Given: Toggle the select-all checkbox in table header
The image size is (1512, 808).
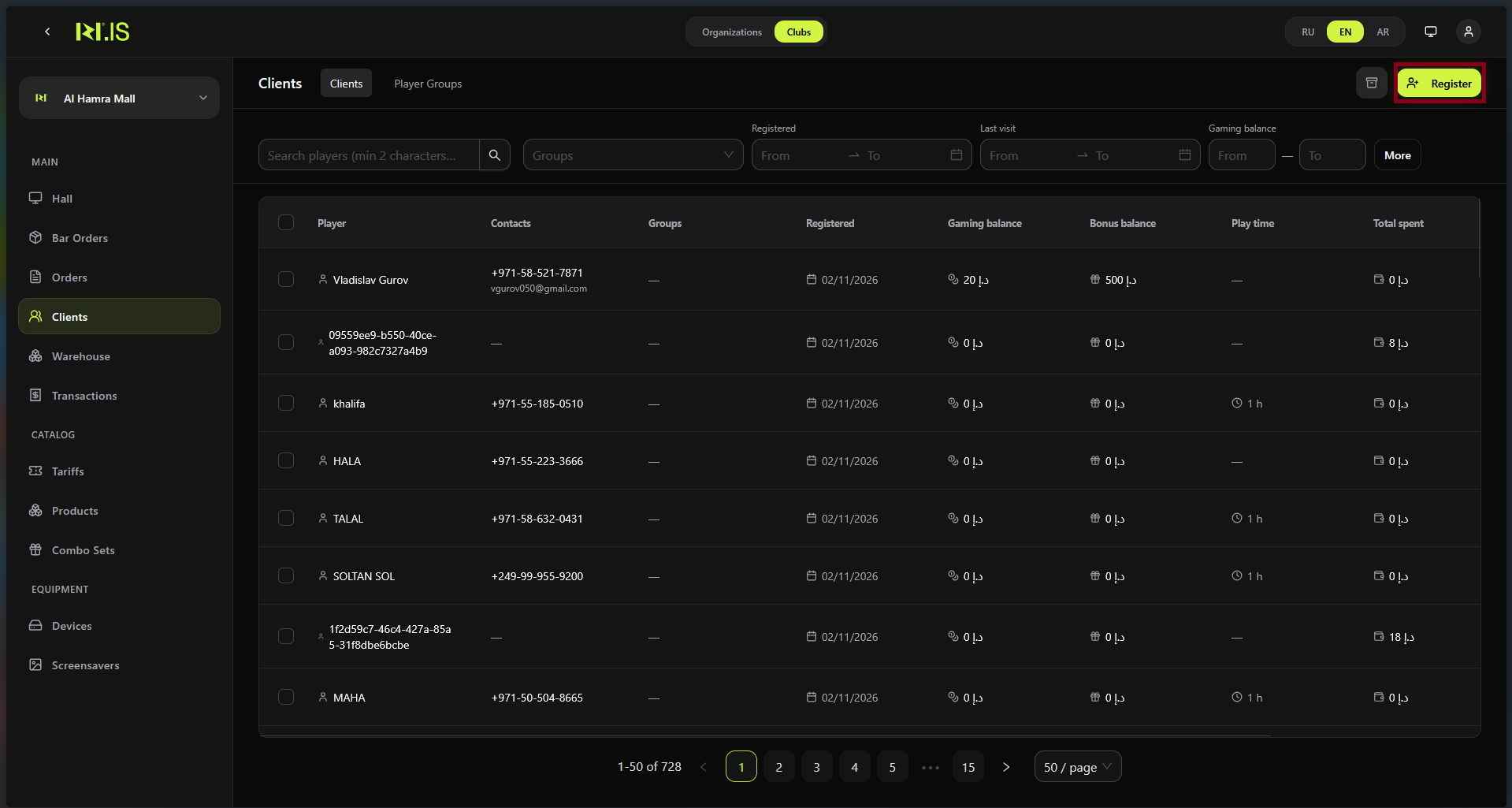Looking at the screenshot, I should 286,223.
